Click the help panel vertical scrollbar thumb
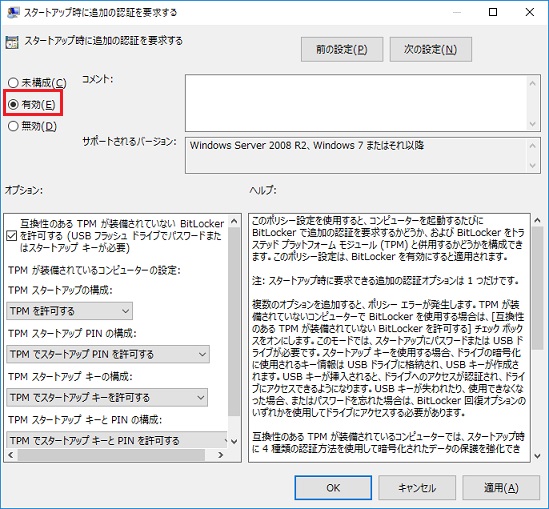549x509 pixels. point(537,288)
